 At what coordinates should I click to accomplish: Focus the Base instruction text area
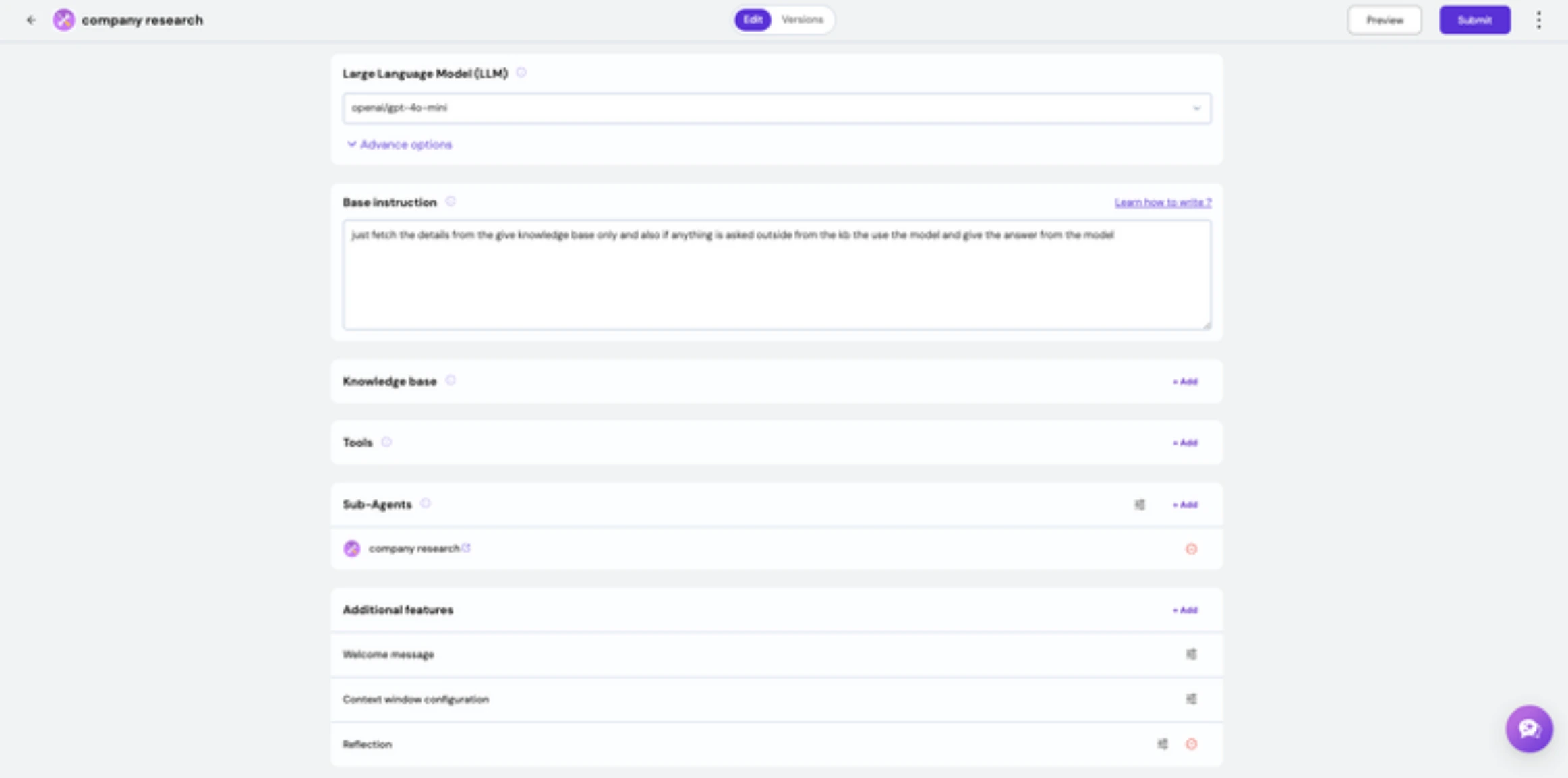coord(776,275)
